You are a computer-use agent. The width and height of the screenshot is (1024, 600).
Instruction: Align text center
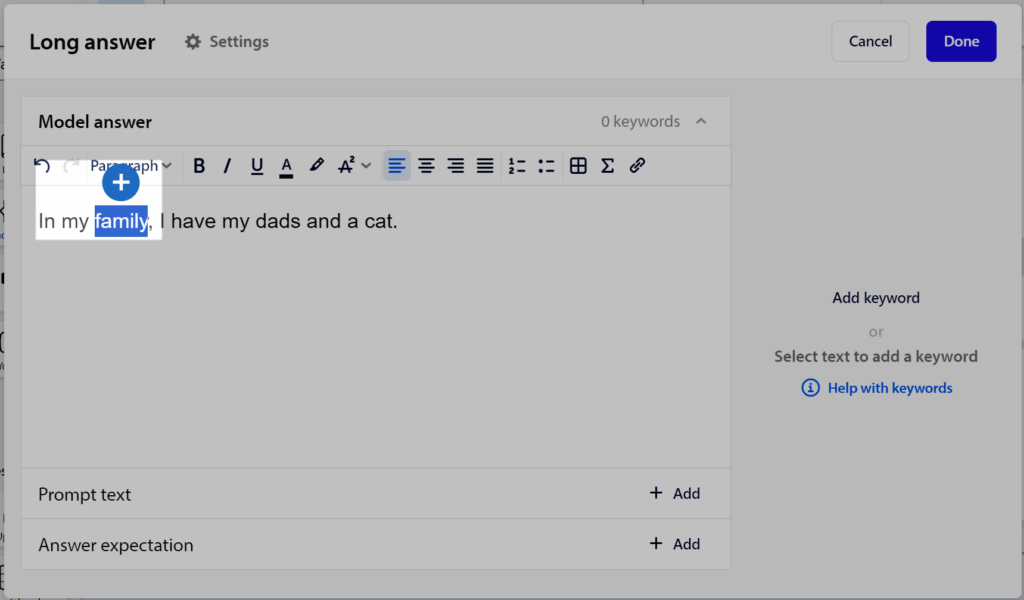(x=426, y=166)
